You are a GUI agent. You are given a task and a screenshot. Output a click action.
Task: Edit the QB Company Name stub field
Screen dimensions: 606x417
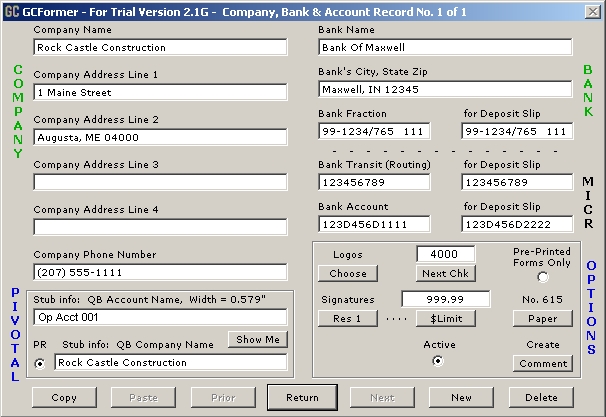(171, 362)
